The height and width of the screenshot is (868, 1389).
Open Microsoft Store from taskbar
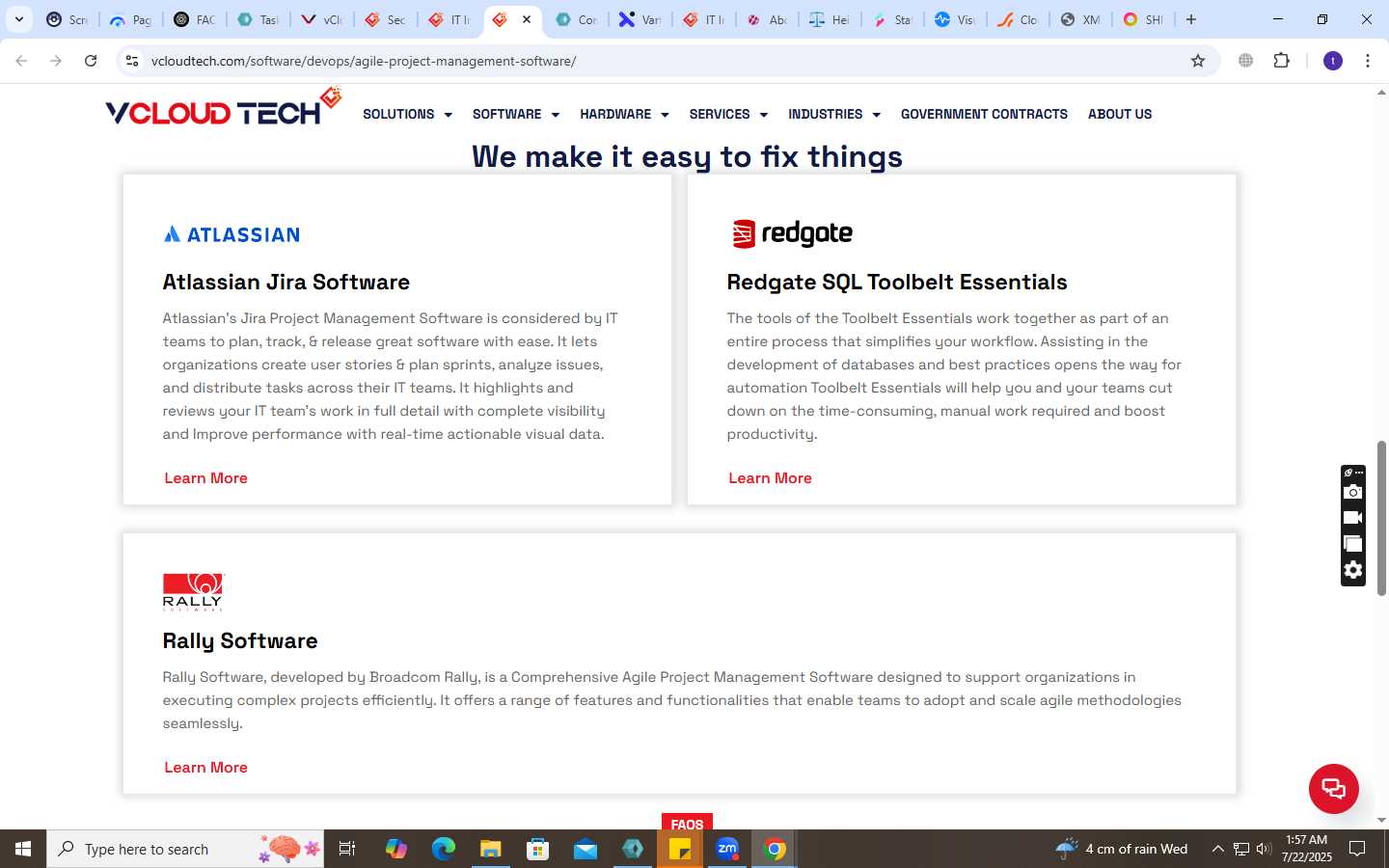point(537,849)
